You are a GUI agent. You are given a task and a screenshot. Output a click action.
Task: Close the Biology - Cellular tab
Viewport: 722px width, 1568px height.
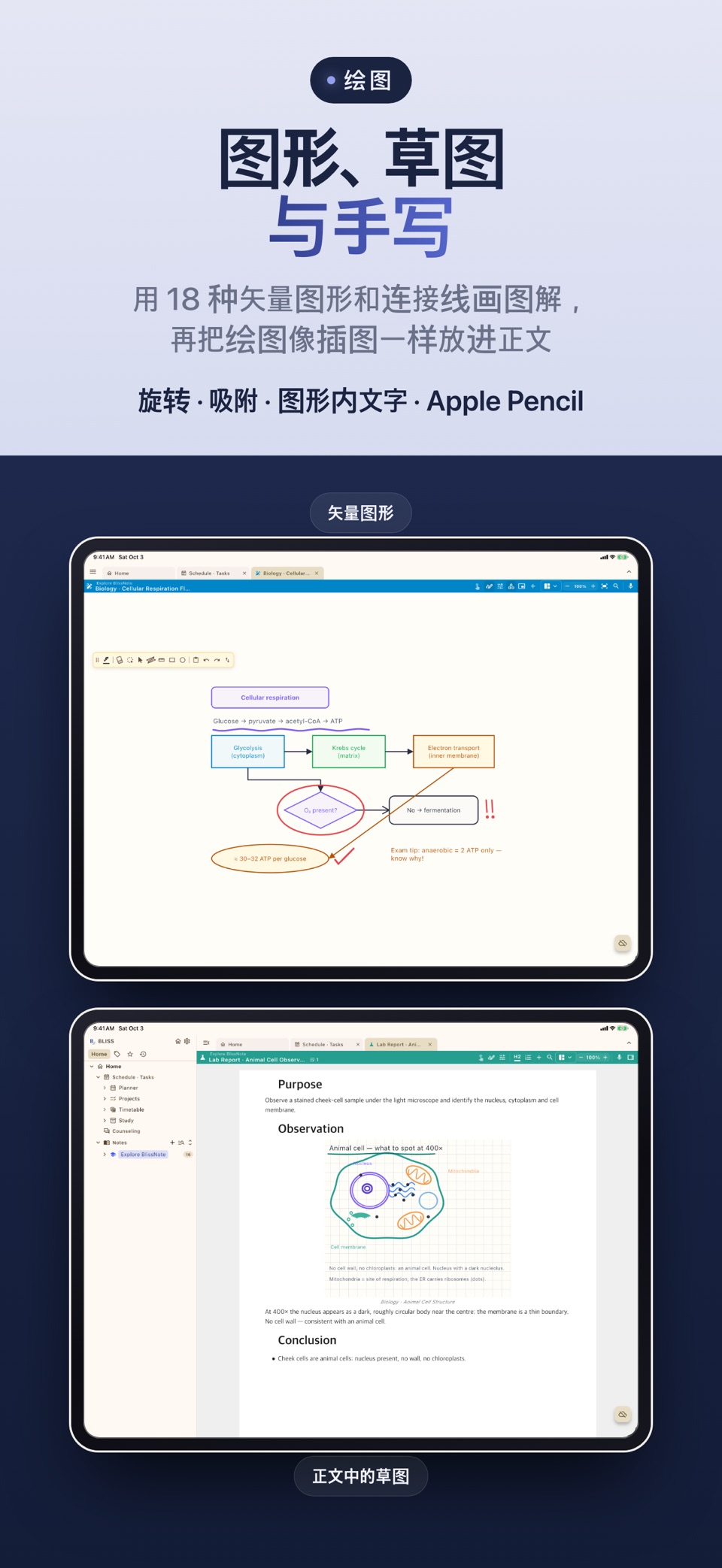point(317,573)
